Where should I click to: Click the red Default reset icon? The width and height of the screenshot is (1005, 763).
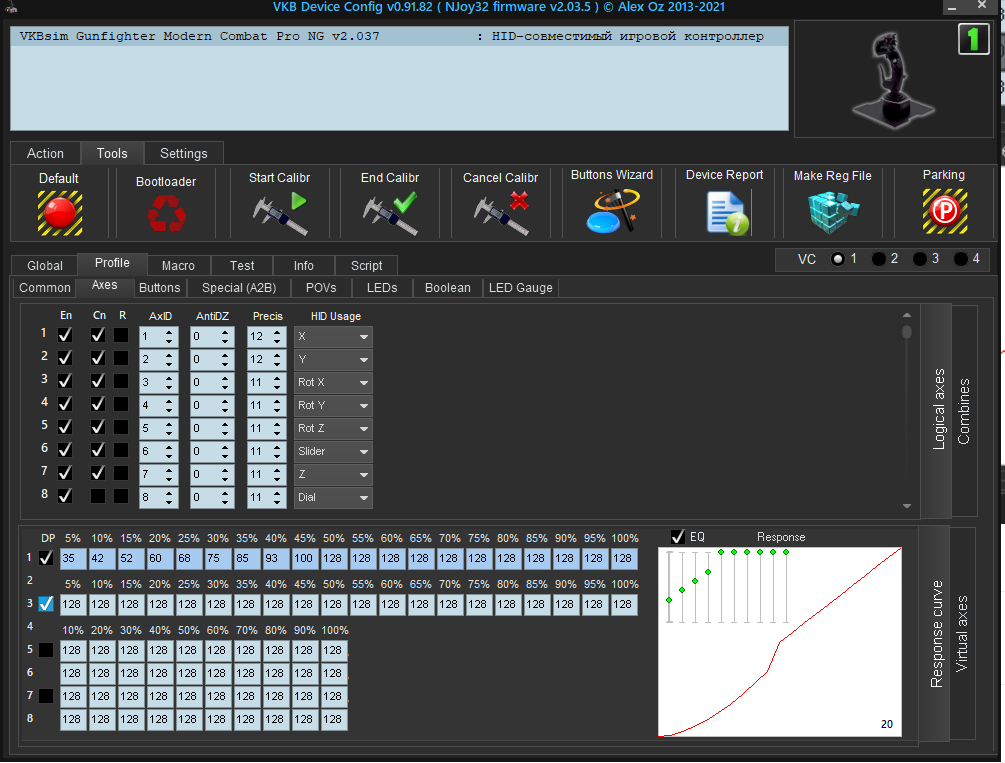point(59,212)
